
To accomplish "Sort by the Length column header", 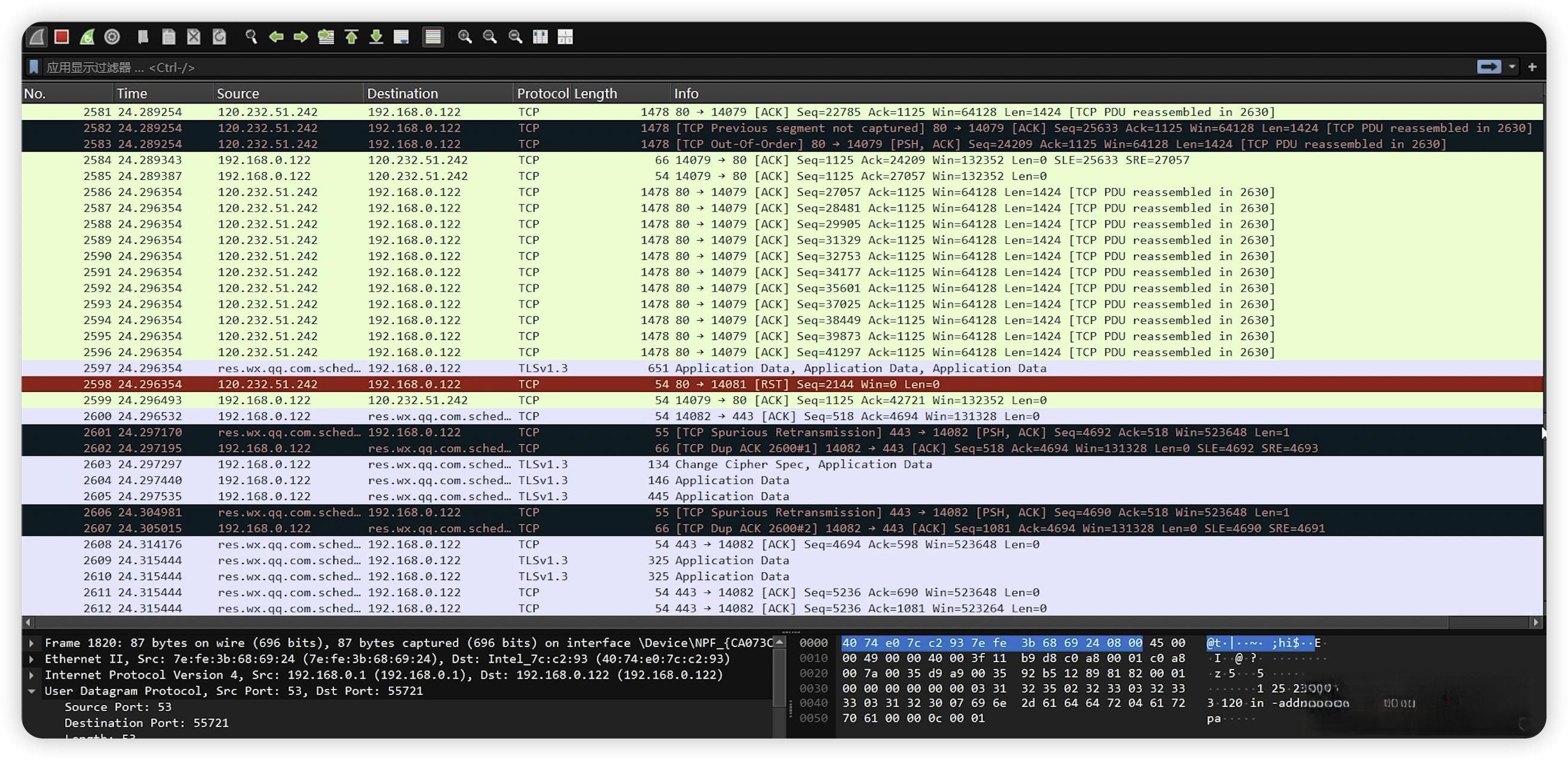I will [621, 93].
